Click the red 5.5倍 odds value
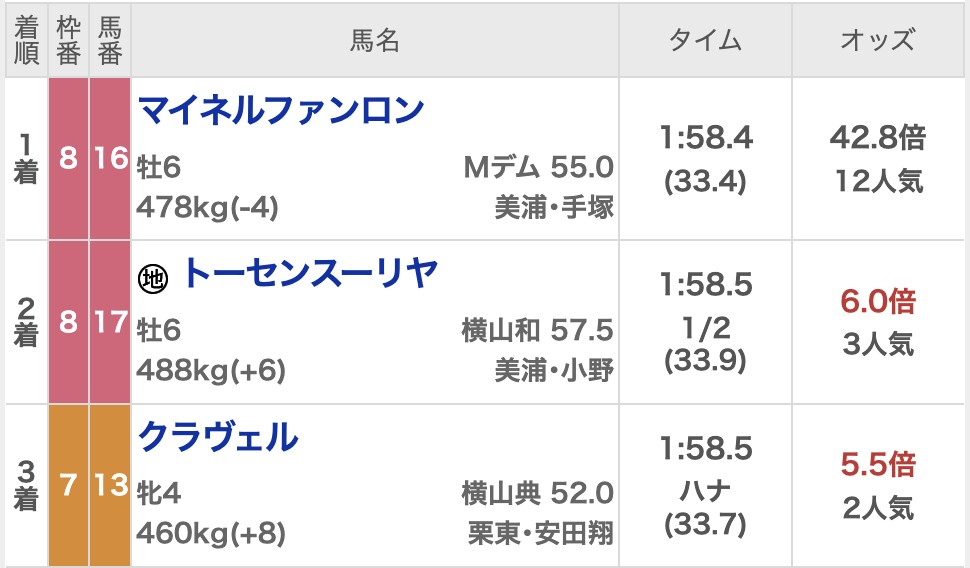 click(877, 465)
